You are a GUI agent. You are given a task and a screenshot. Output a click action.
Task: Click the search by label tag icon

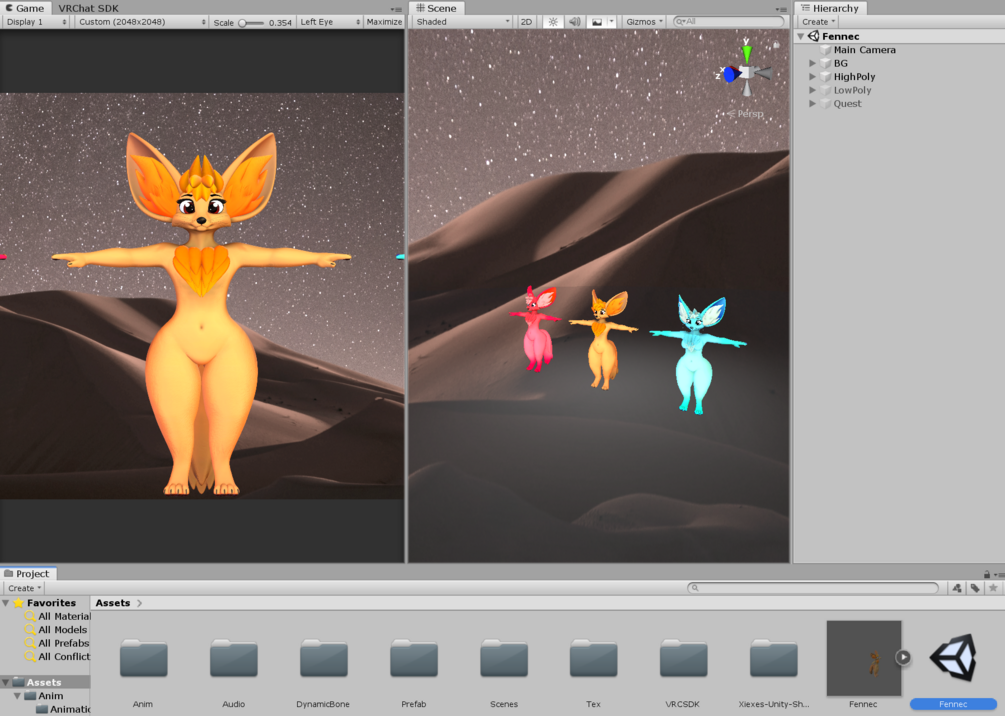[x=975, y=588]
